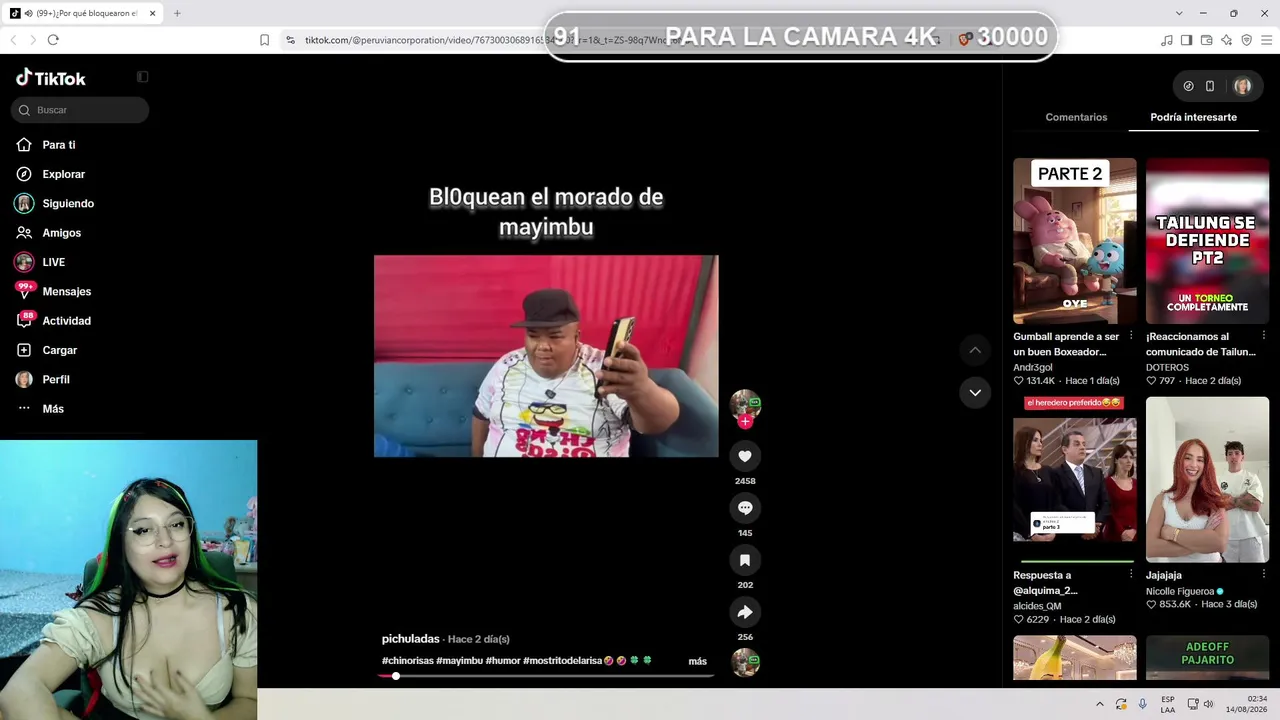Open the alcides_QM channel name

pyautogui.click(x=1037, y=606)
